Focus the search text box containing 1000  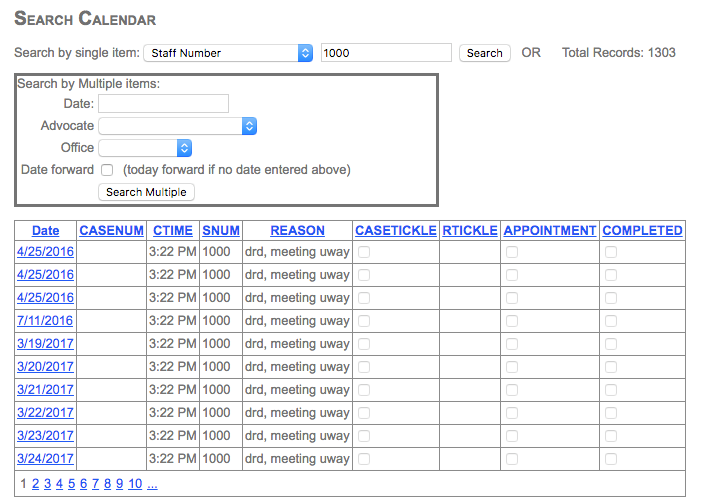tap(386, 53)
